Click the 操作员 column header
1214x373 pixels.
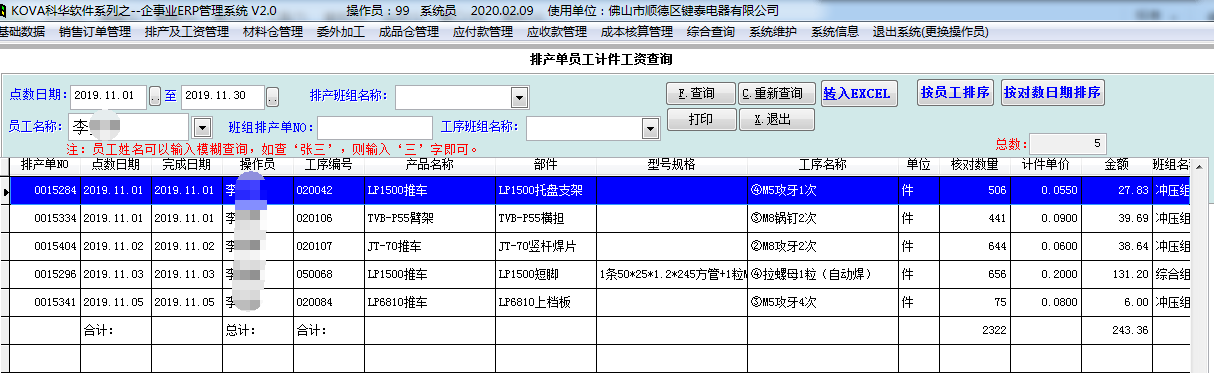pos(258,164)
